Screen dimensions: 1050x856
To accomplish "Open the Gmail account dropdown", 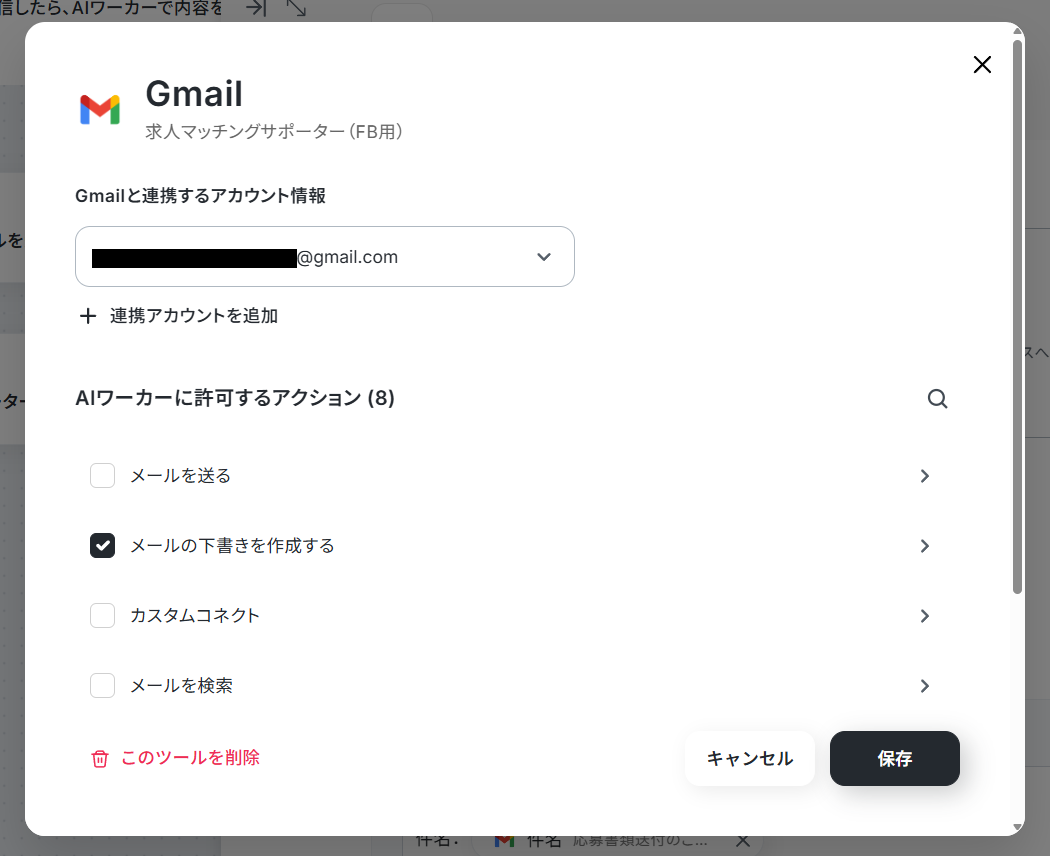I will 325,257.
